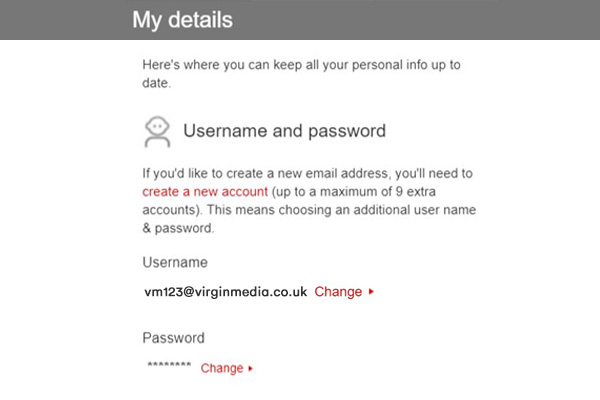Click the line "Here's where you can keep all your personal info"
600x400 pixels.
click(x=301, y=65)
